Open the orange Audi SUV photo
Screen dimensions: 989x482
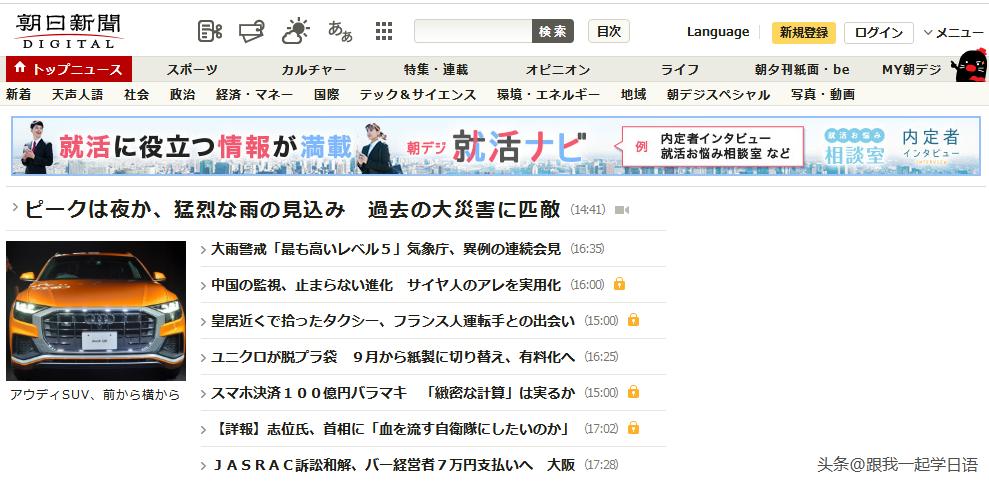[96, 310]
